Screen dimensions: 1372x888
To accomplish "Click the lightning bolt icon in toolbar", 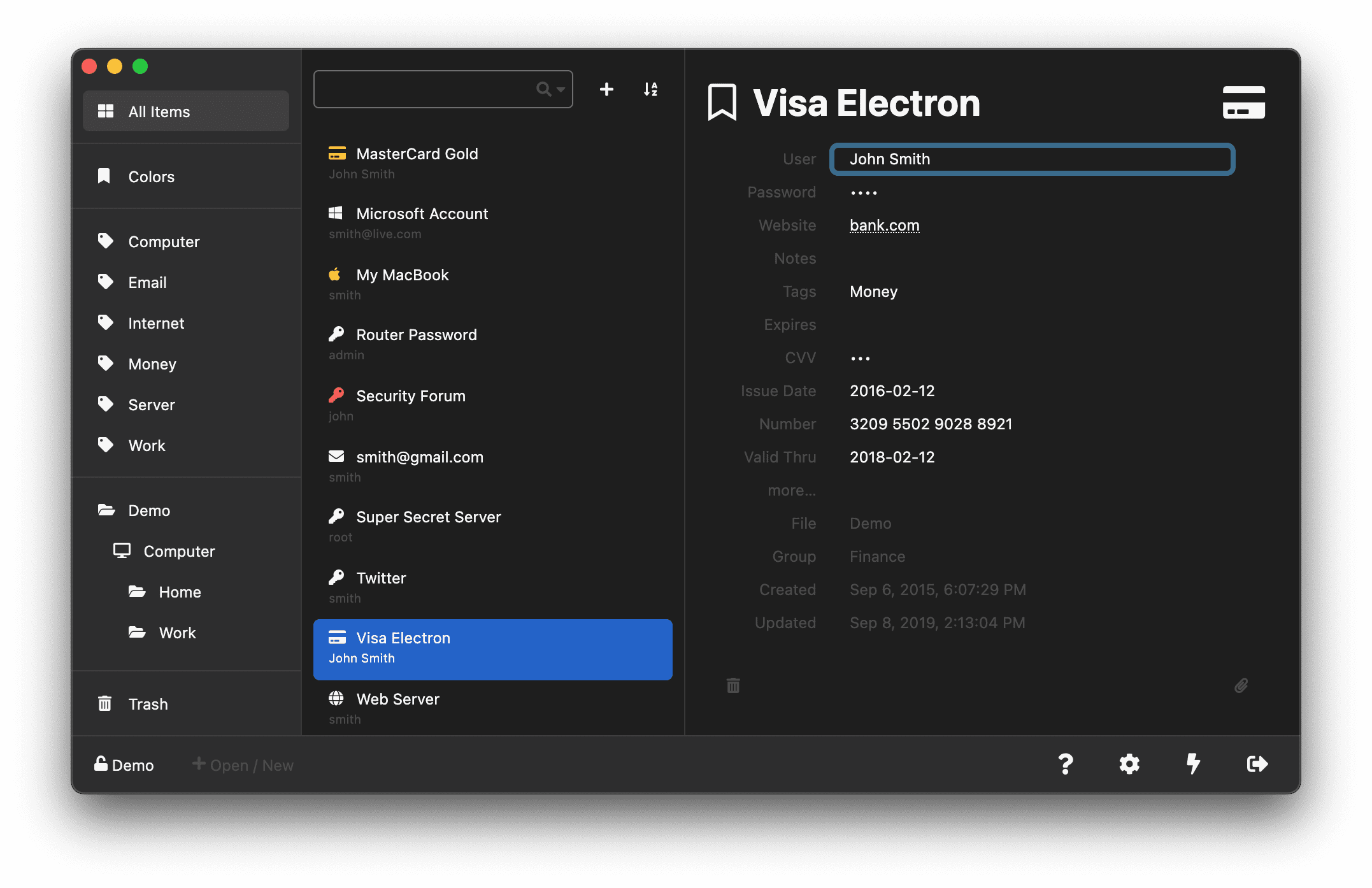I will (x=1194, y=765).
